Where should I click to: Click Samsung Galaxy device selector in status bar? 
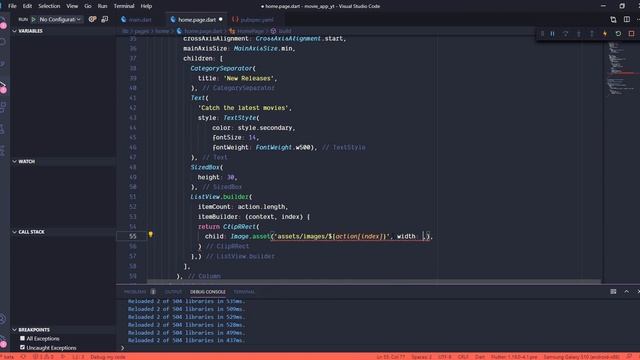pos(582,357)
